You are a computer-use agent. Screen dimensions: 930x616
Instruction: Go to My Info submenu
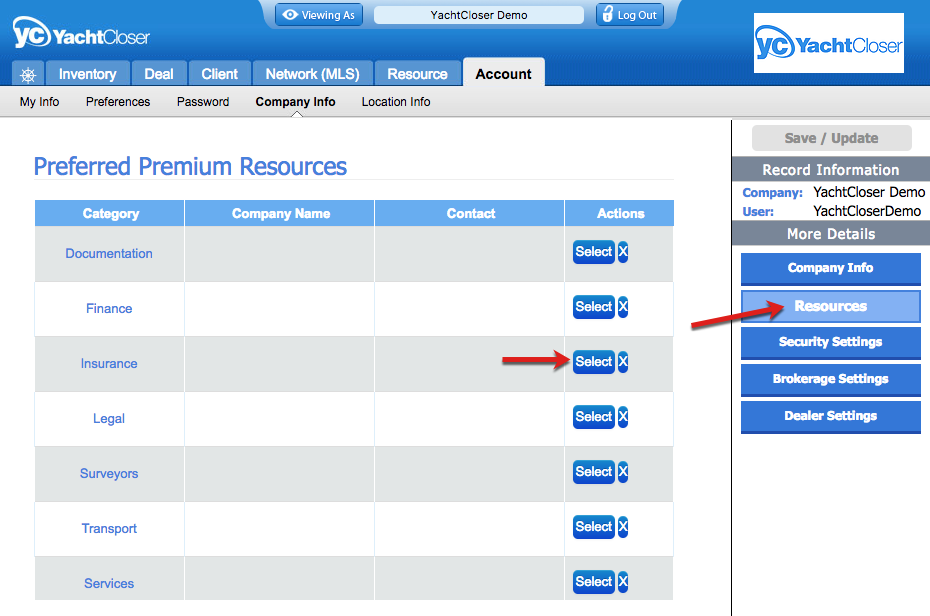tap(39, 102)
